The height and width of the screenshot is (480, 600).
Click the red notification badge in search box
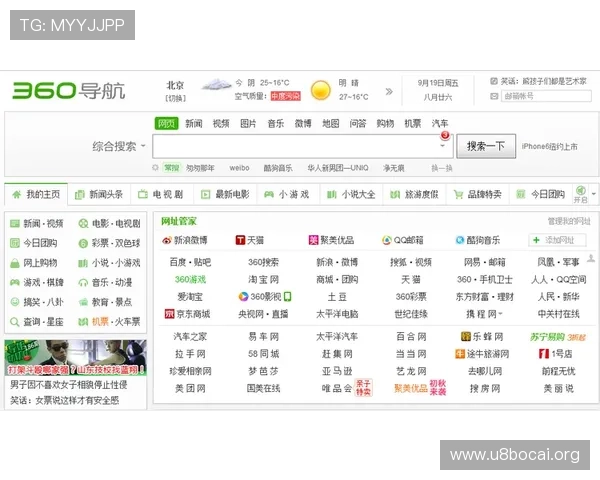(445, 135)
